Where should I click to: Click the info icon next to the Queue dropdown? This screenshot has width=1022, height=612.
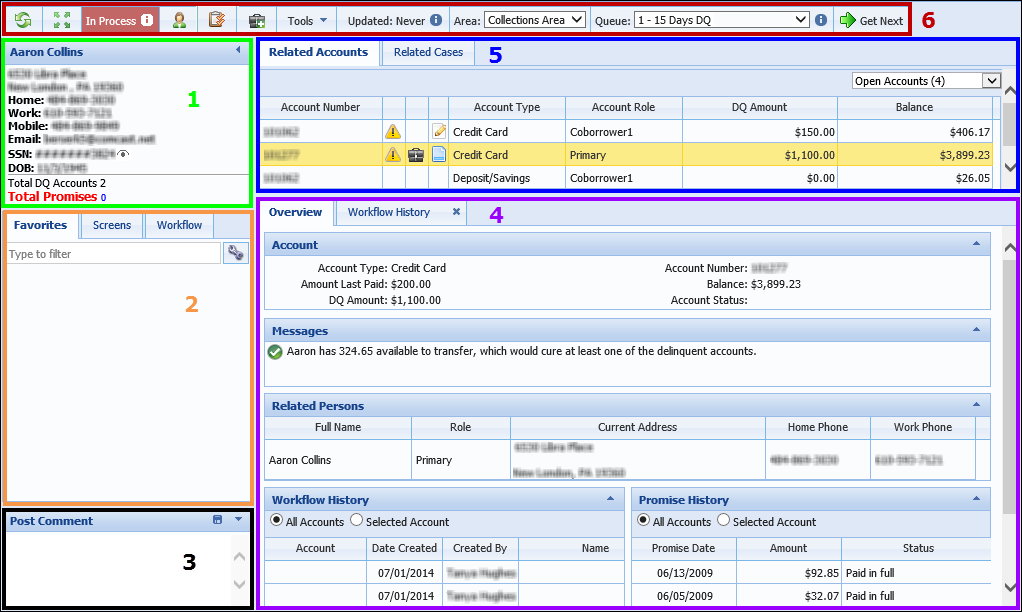tap(821, 20)
